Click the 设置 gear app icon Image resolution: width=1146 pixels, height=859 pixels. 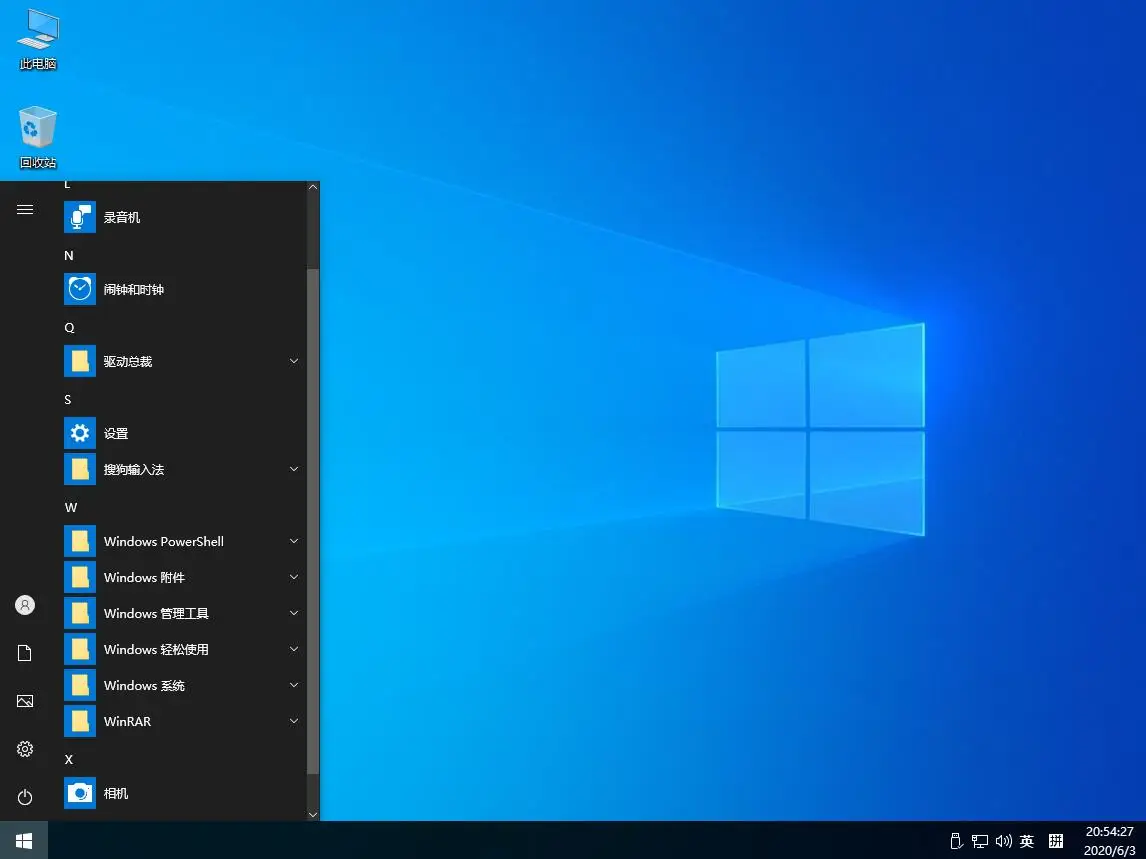80,434
